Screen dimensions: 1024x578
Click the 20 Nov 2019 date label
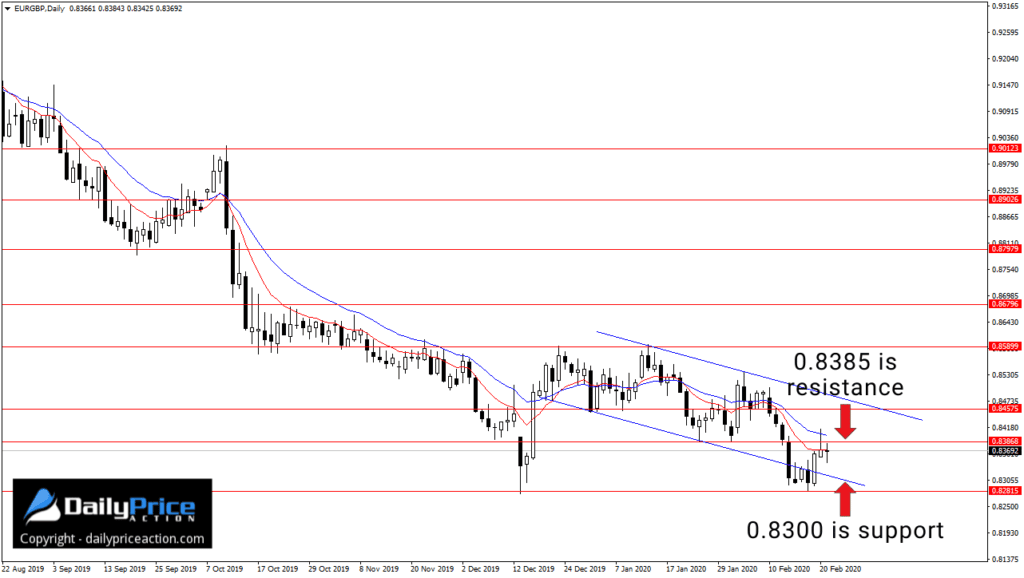click(x=432, y=569)
